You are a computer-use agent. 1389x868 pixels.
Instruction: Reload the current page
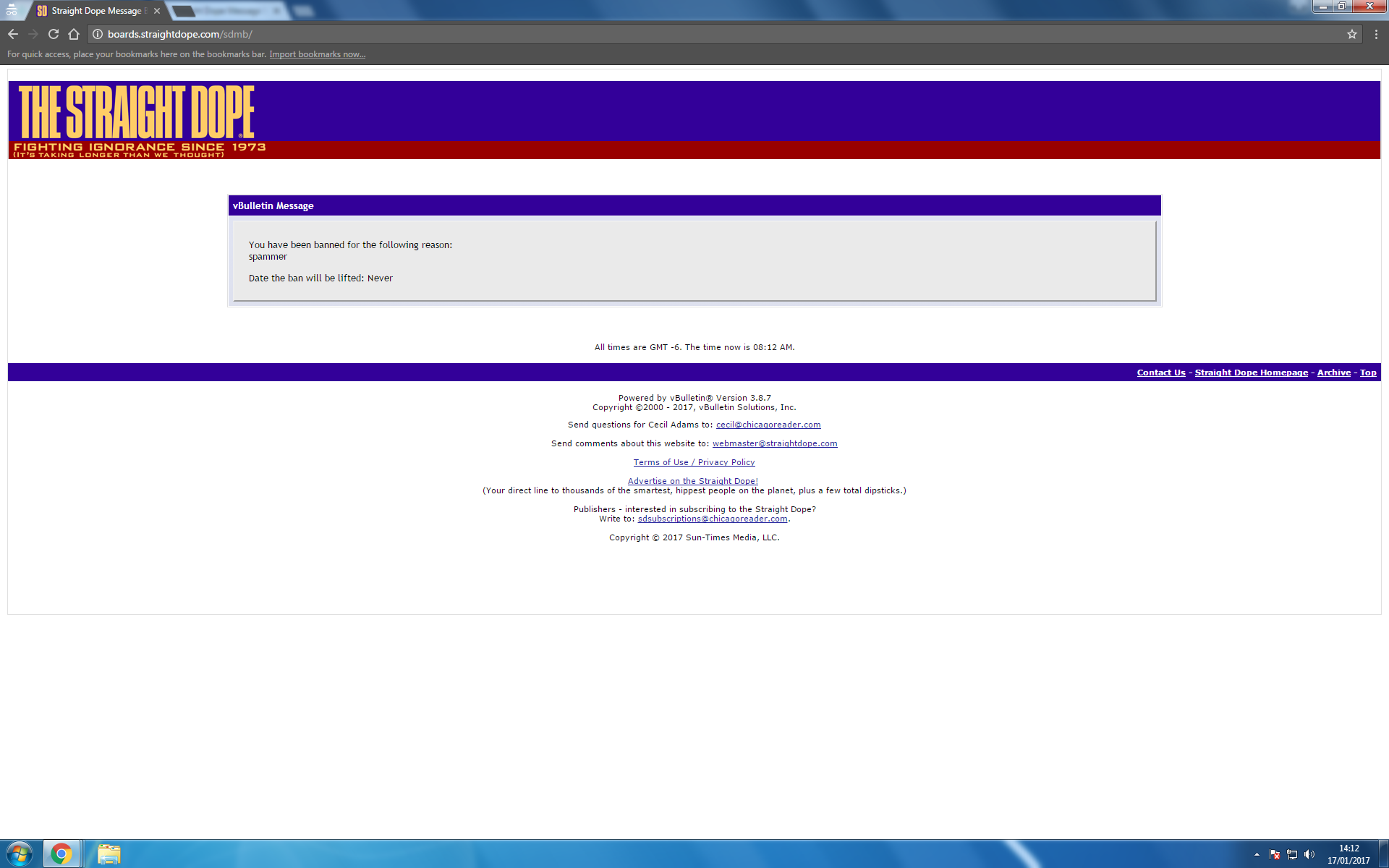click(53, 33)
